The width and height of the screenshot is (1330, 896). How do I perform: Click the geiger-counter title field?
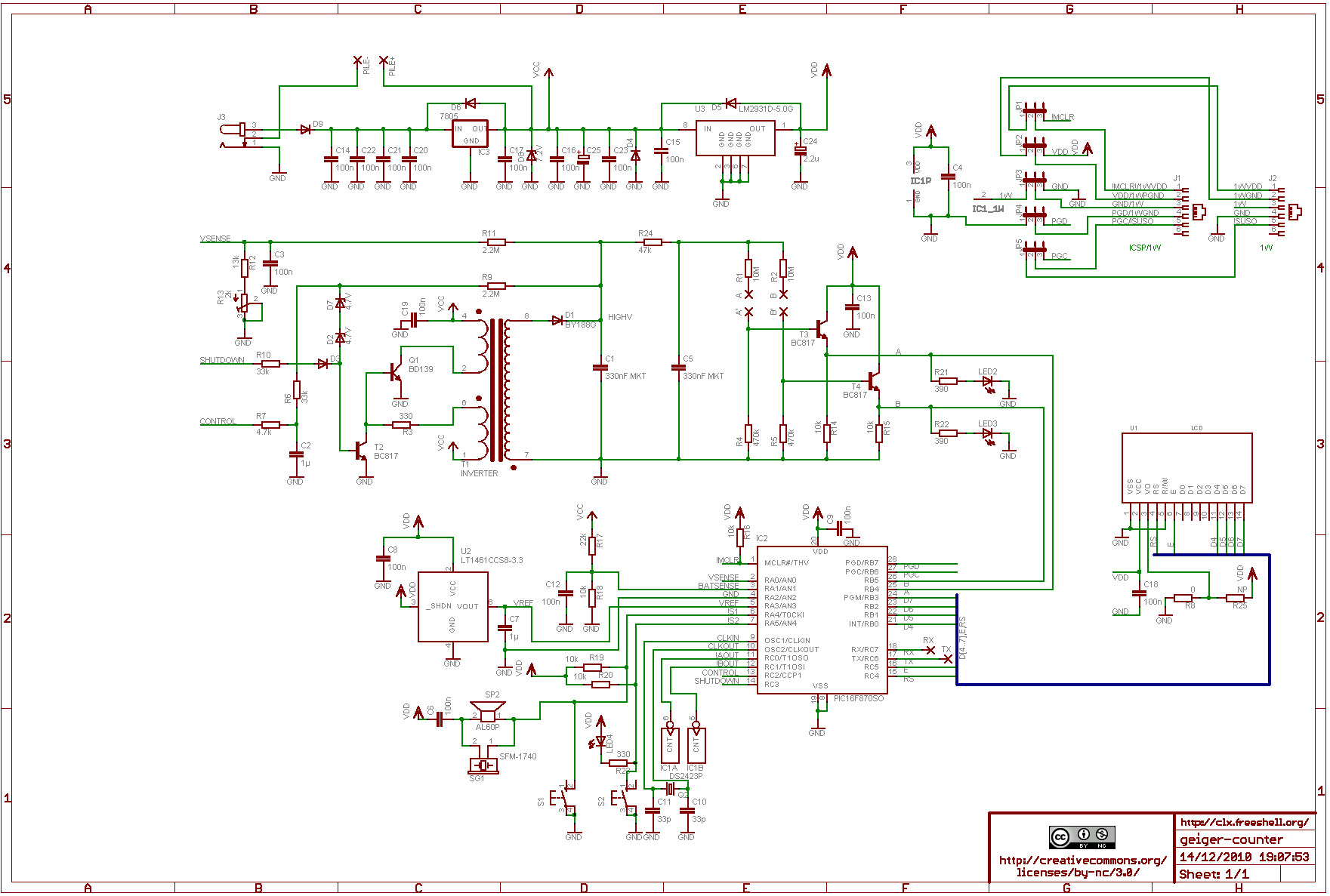[x=1231, y=839]
